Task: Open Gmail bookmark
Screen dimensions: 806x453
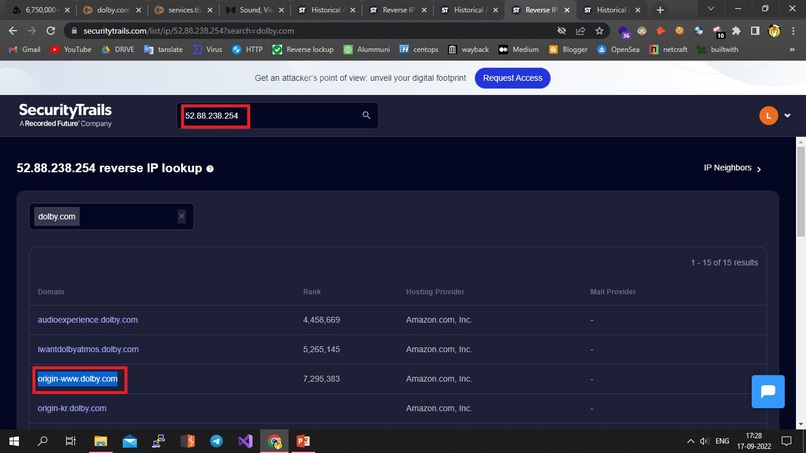Action: (24, 49)
